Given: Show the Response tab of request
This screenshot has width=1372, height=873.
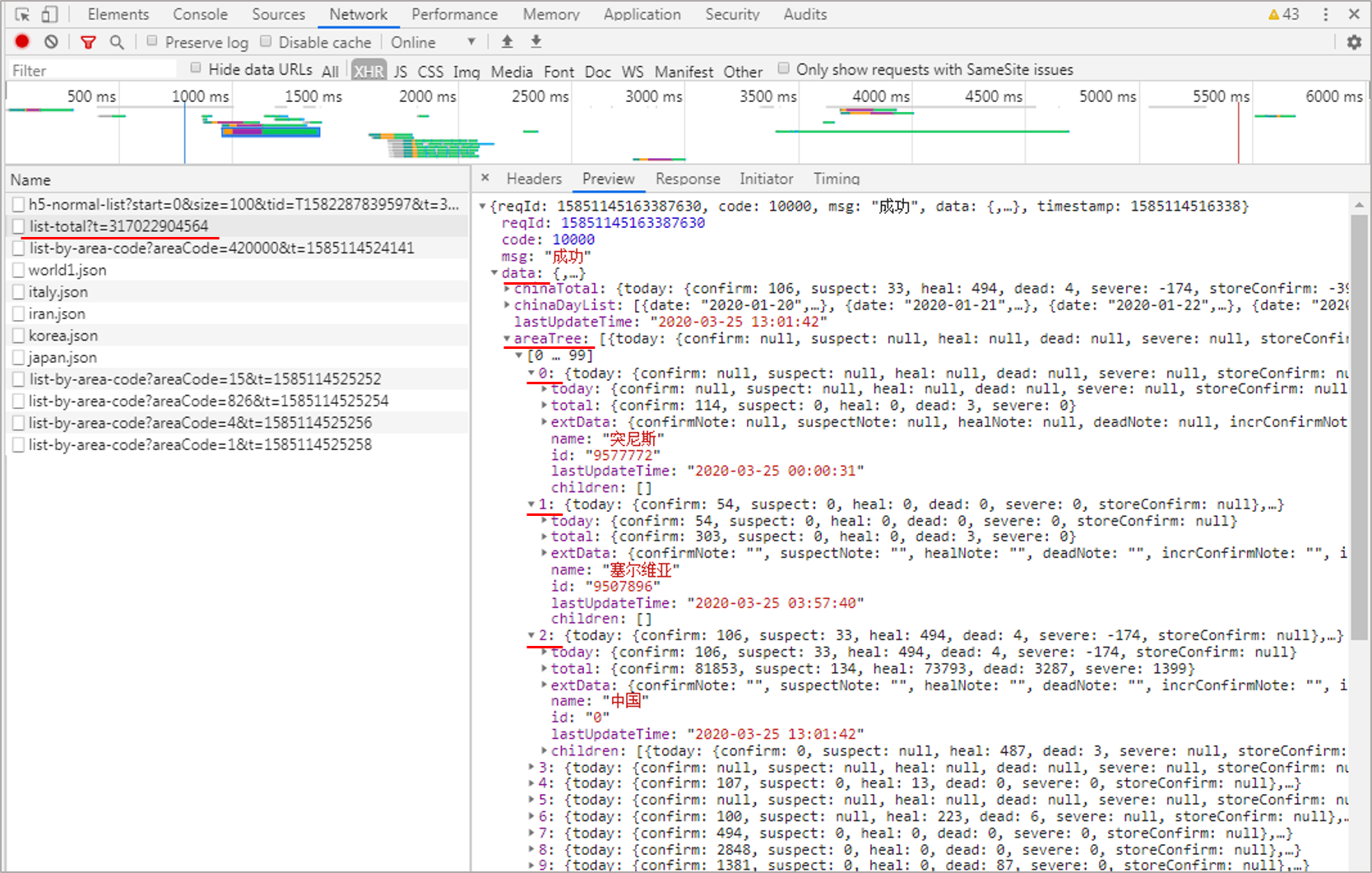Looking at the screenshot, I should tap(688, 179).
